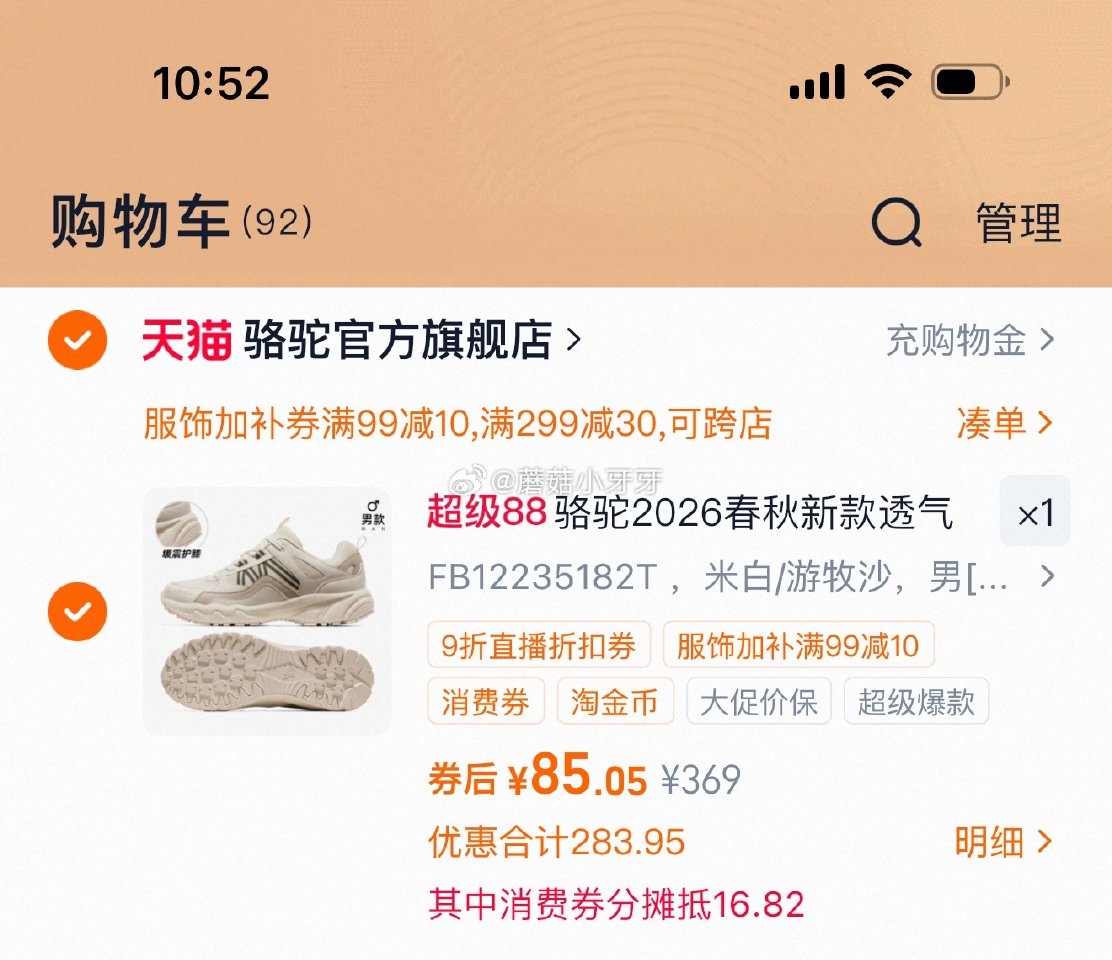This screenshot has height=960, width=1112.
Task: Click the 大促价保 price protection tag
Action: coord(759,701)
